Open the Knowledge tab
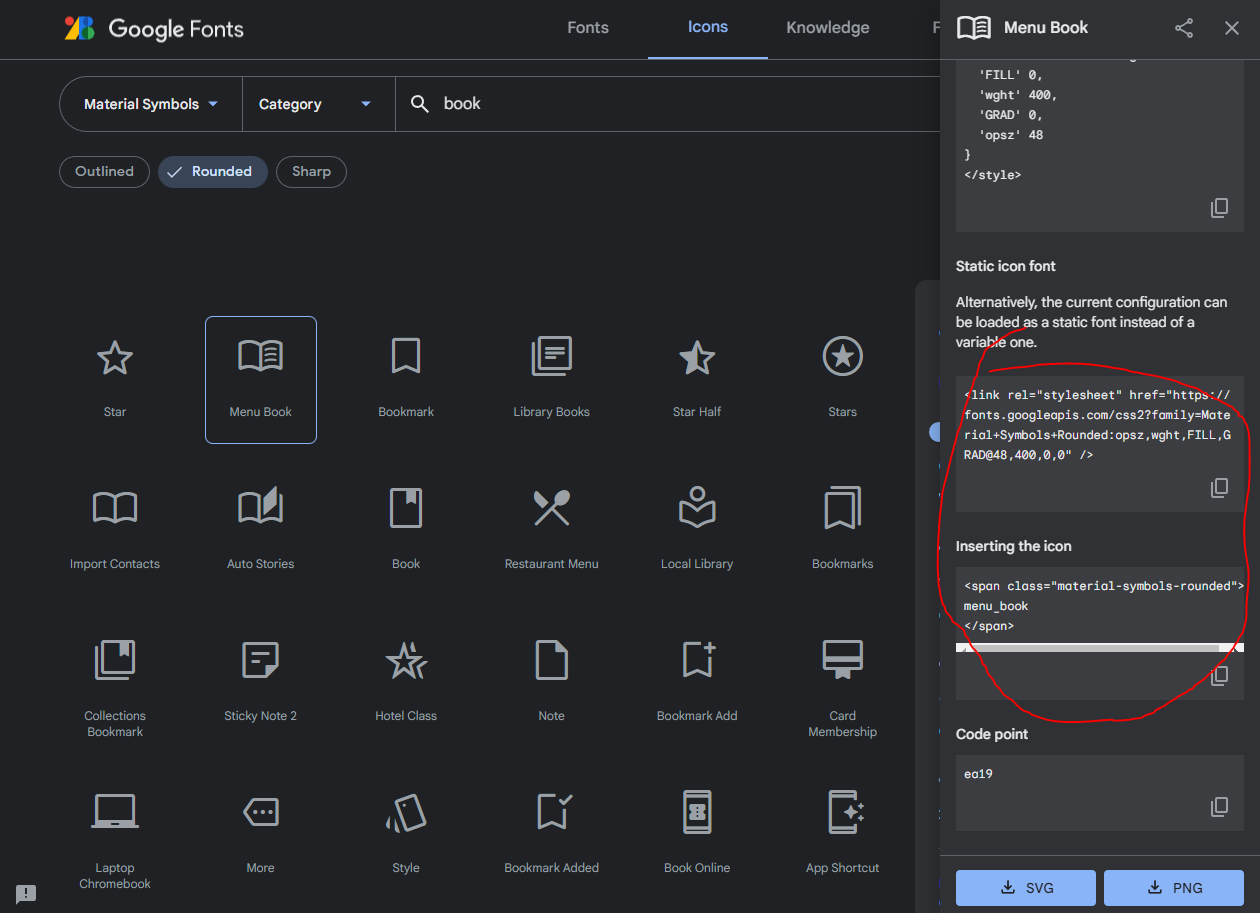This screenshot has height=913, width=1260. (x=828, y=28)
